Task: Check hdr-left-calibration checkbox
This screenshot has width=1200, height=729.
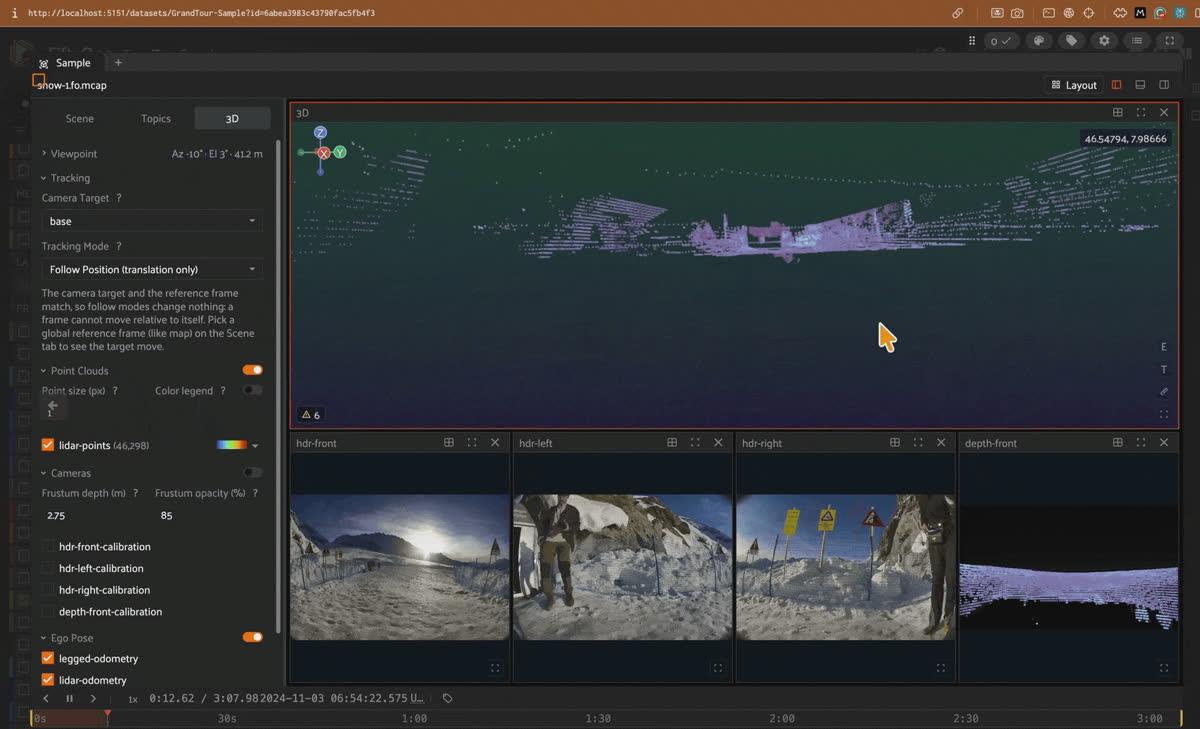Action: (x=49, y=569)
